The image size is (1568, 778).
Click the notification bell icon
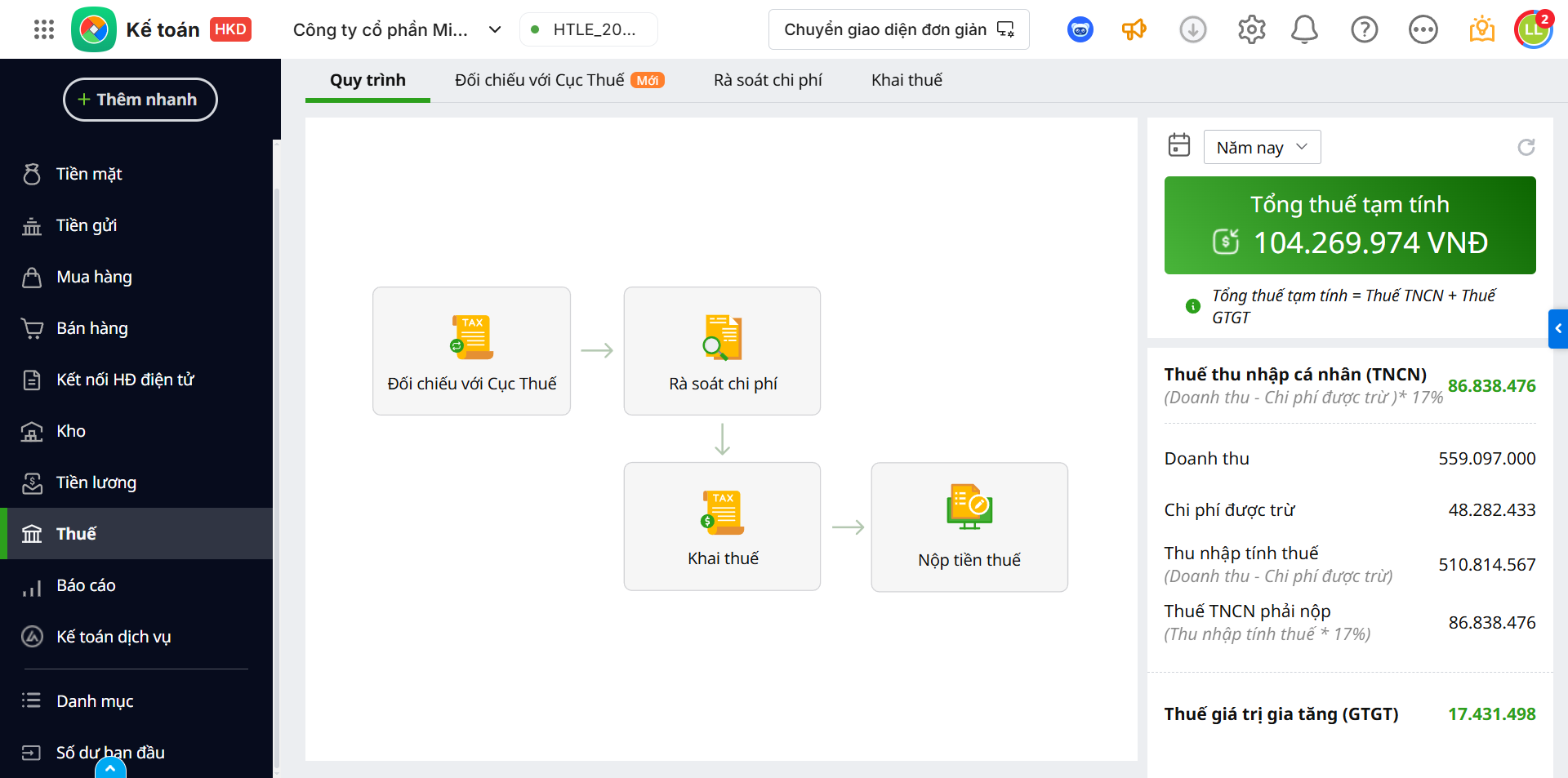point(1304,30)
